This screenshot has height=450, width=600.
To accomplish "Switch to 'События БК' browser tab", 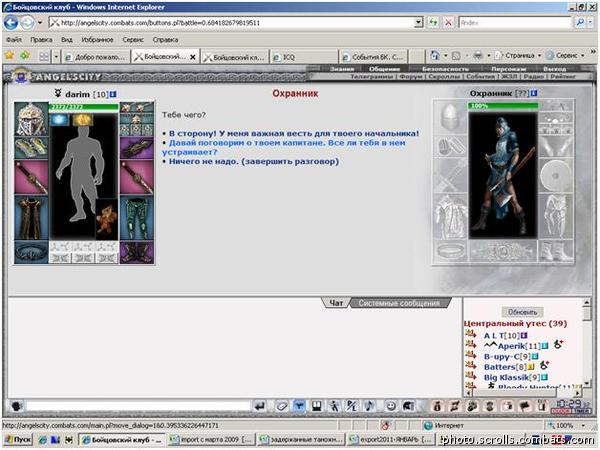I will pyautogui.click(x=373, y=57).
